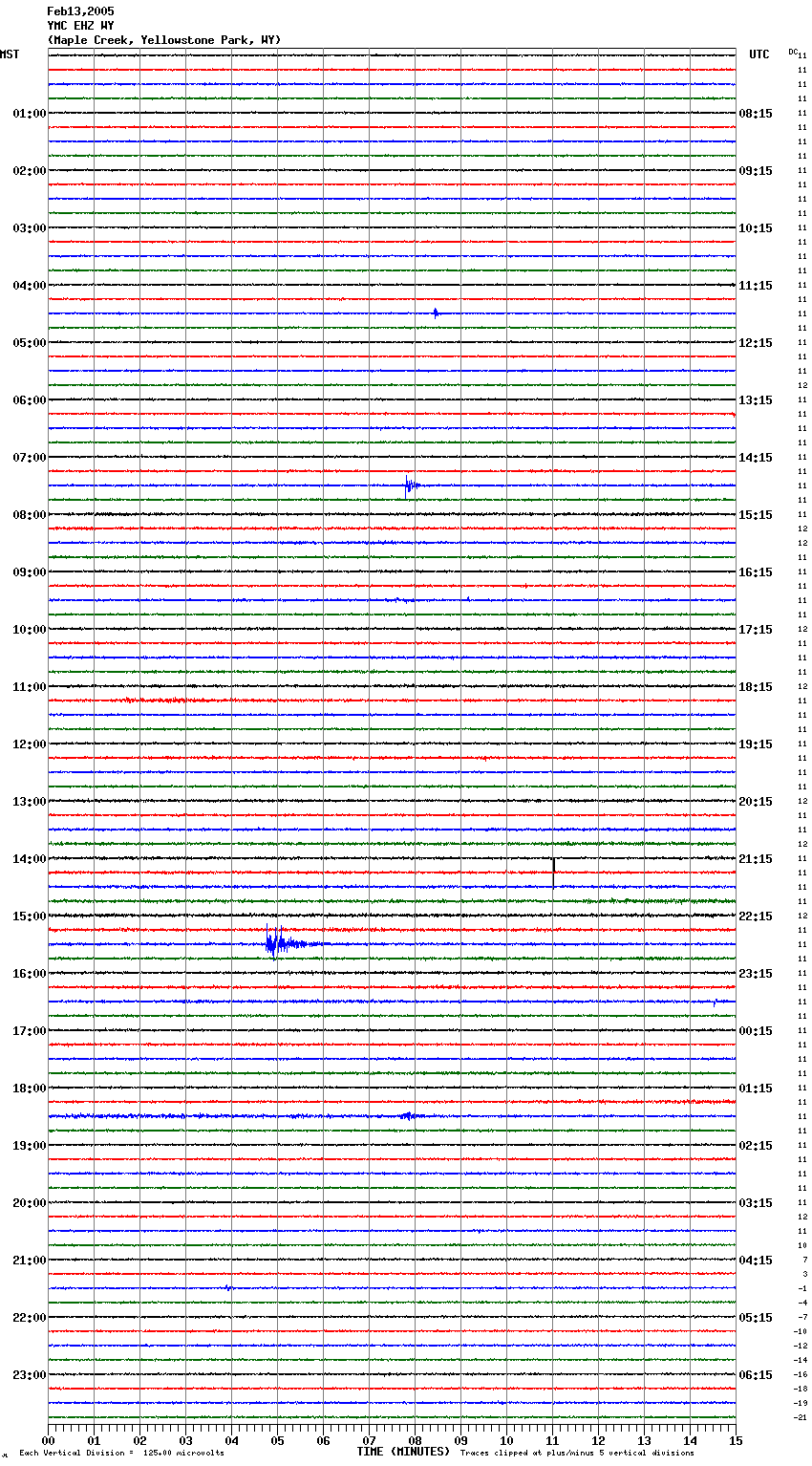Click the DC offset value -21

tap(801, 1417)
